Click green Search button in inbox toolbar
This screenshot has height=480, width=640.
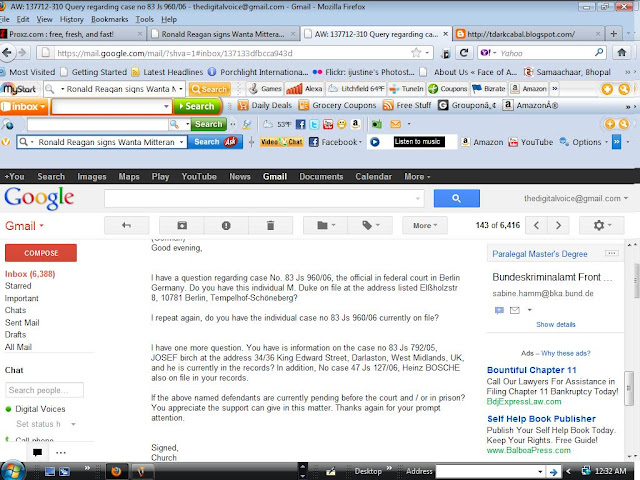[197, 107]
